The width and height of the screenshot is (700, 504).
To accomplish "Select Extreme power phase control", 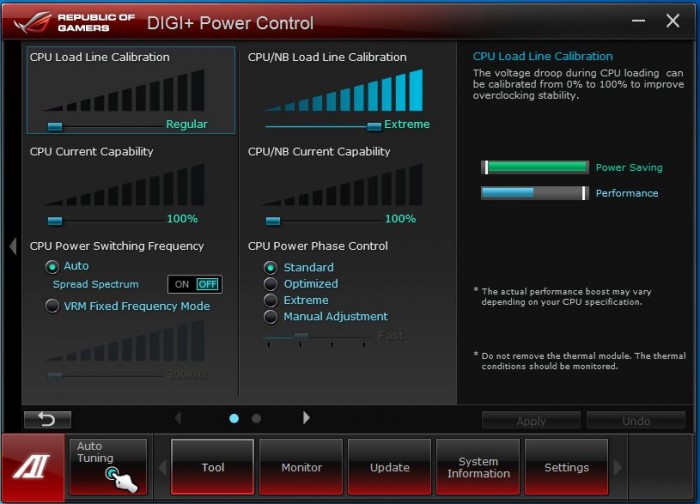I will click(271, 300).
